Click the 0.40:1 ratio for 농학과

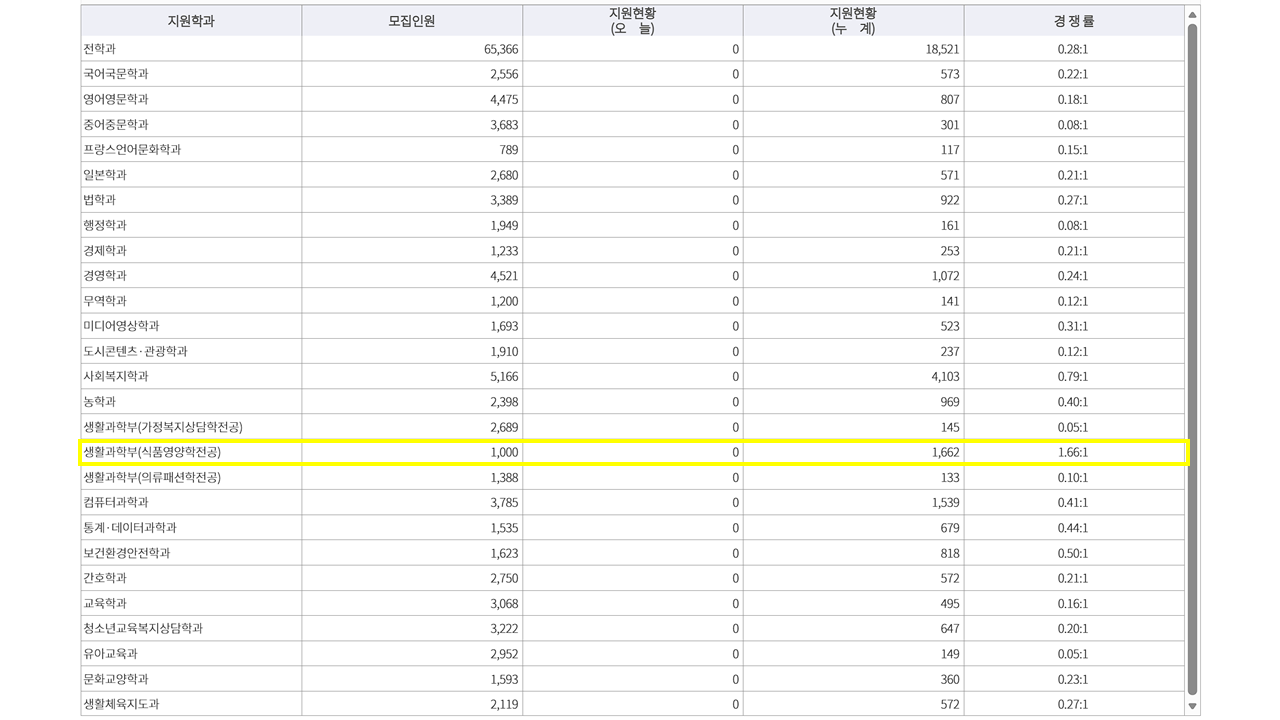(1072, 402)
